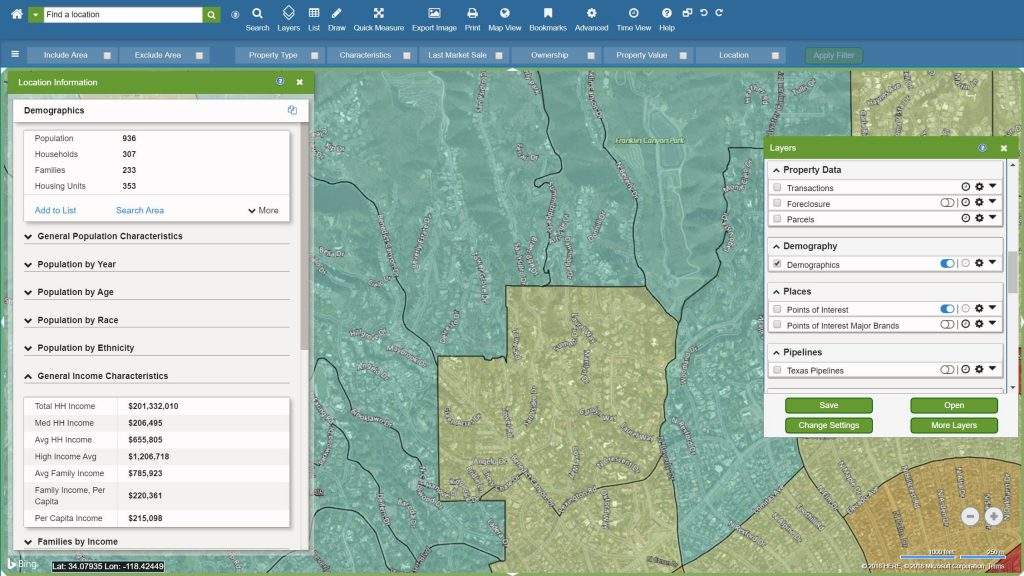Open the Last Market Sale filter
This screenshot has width=1024, height=576.
coord(463,56)
